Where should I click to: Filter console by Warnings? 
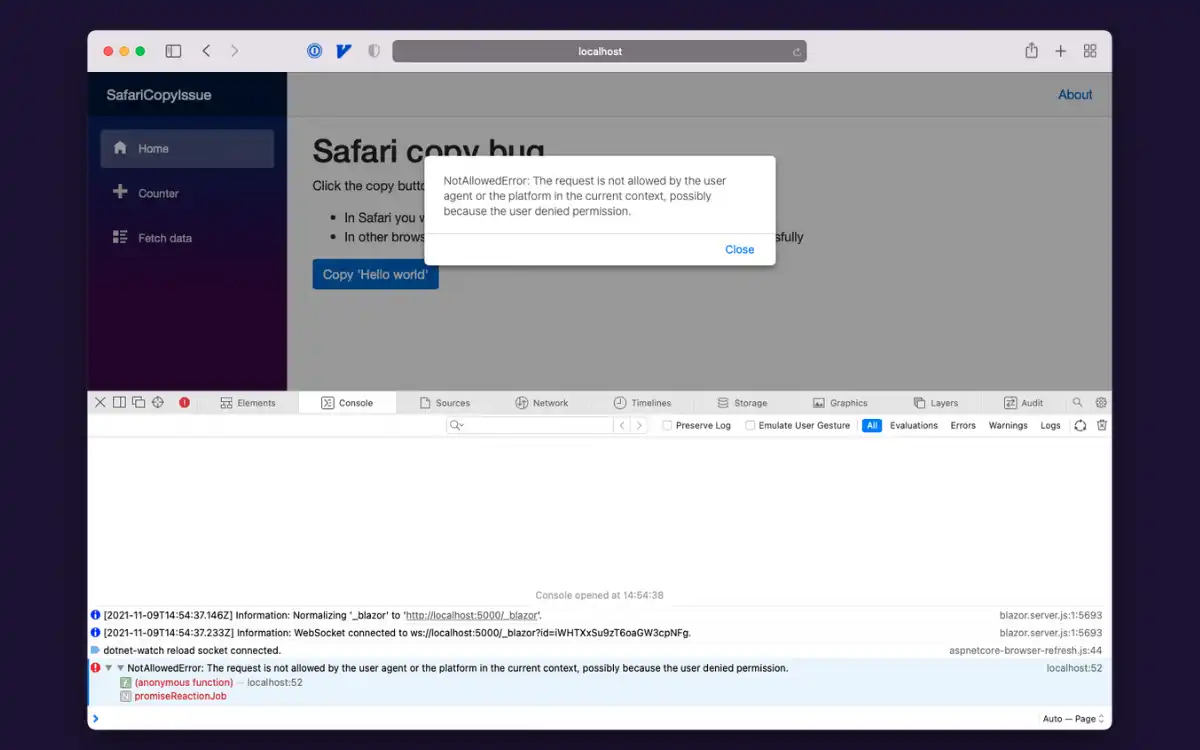pos(1008,426)
